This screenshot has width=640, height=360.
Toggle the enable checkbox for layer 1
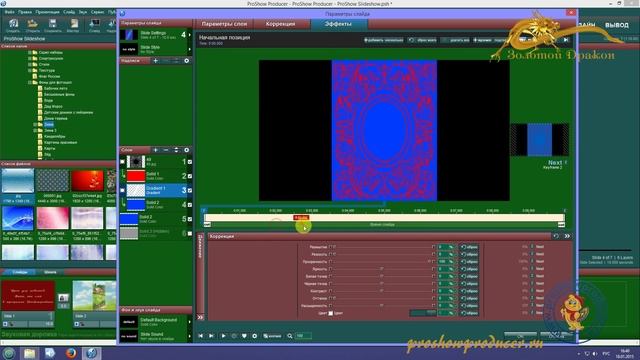[x=190, y=162]
